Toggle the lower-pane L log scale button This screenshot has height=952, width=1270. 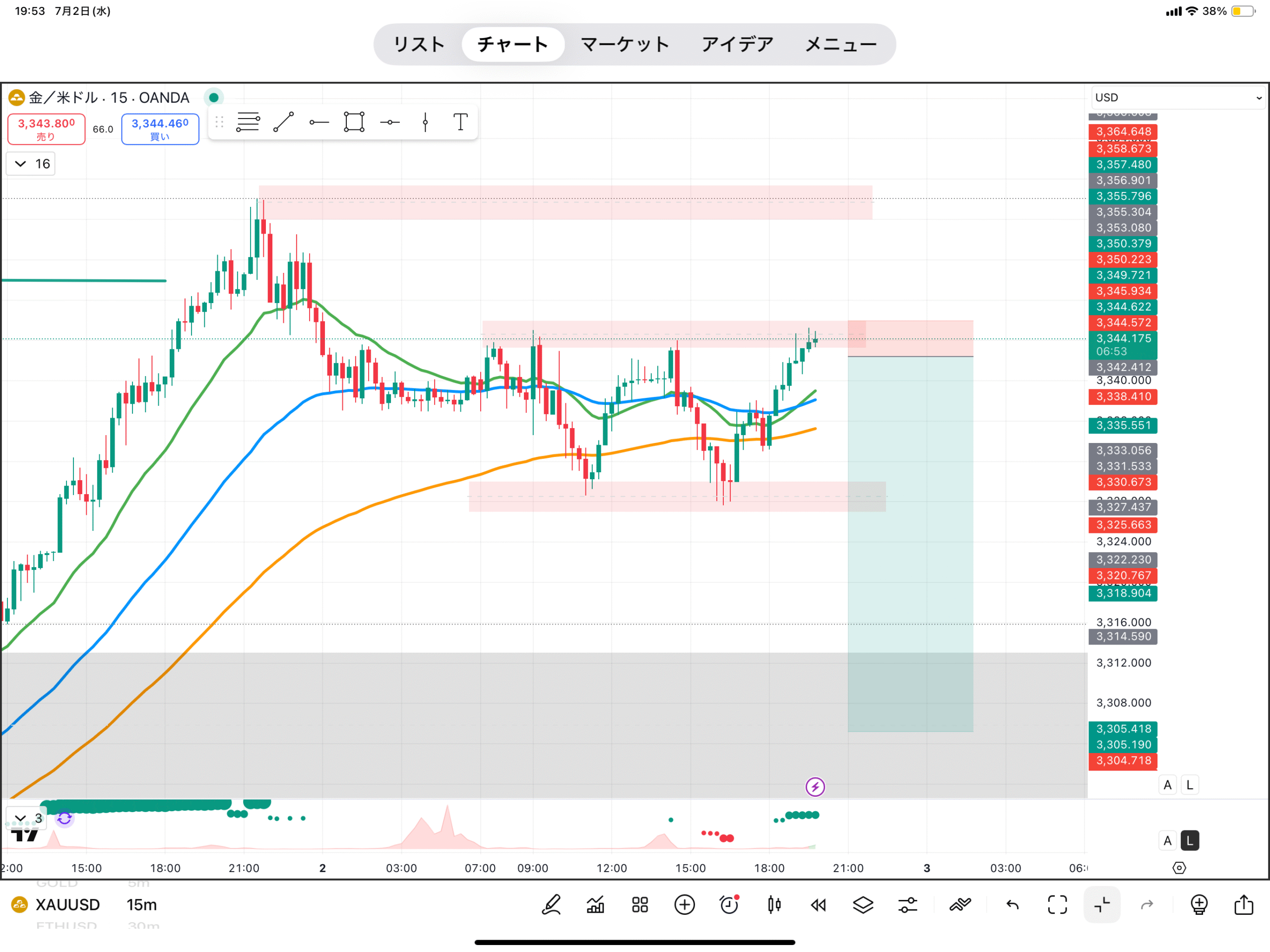point(1190,840)
